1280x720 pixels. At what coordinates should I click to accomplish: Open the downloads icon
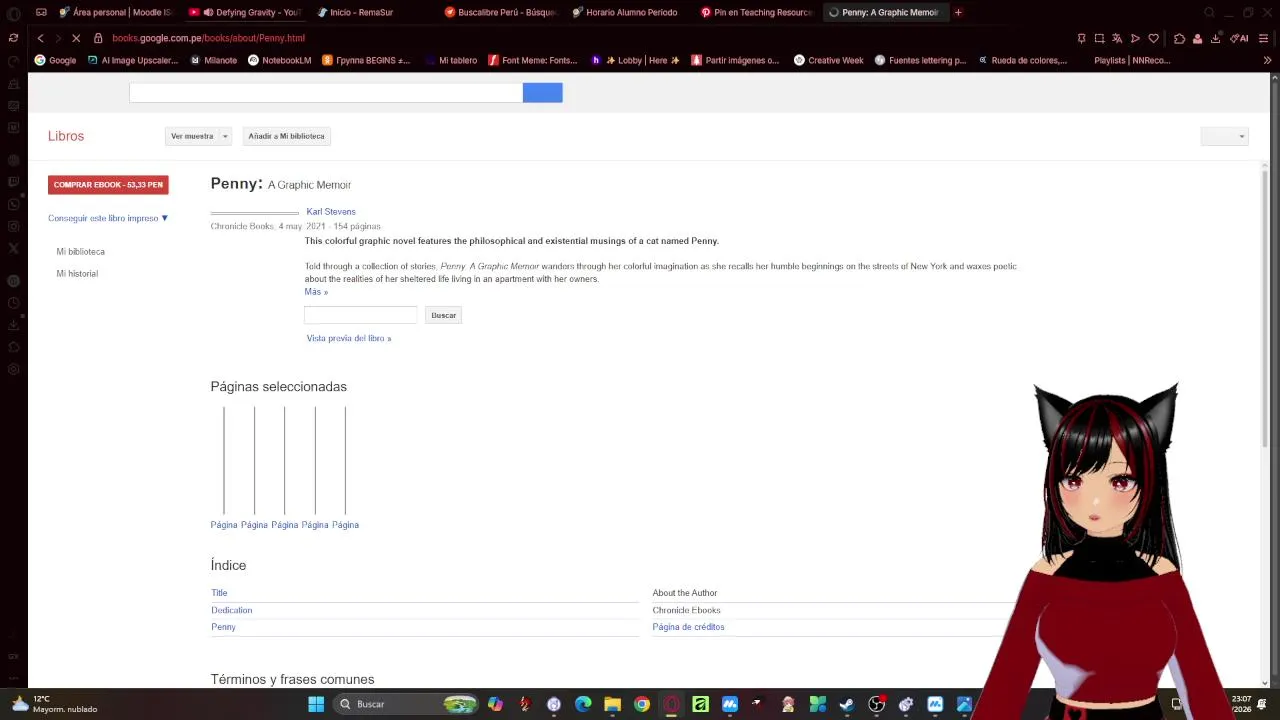tap(1215, 38)
